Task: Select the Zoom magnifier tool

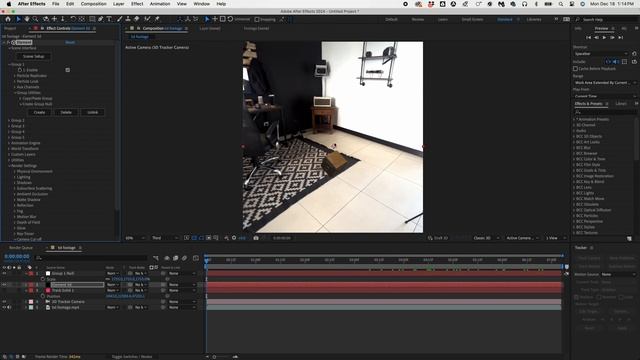Action: point(36,19)
